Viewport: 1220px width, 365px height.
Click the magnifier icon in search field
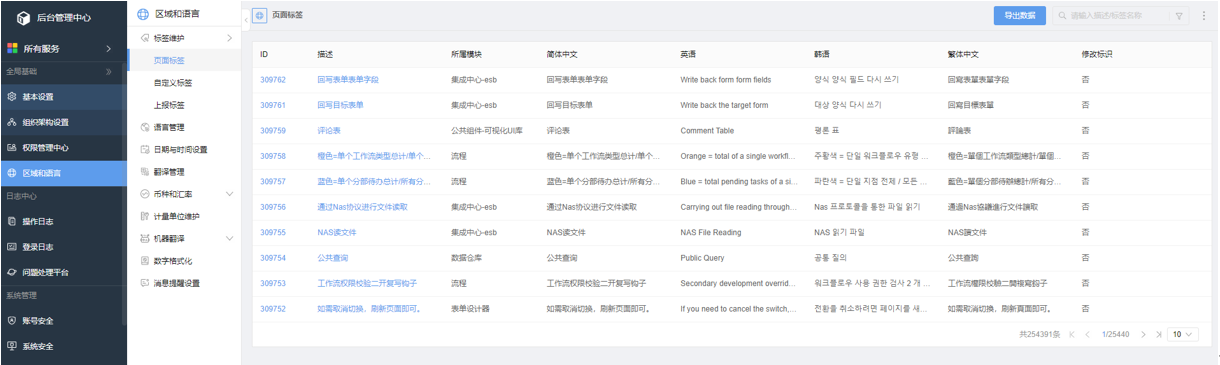[1062, 16]
